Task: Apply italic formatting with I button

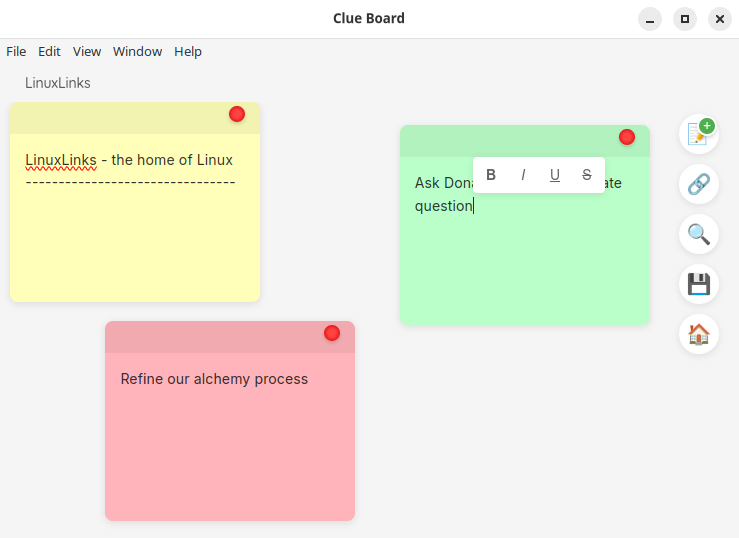Action: click(523, 175)
